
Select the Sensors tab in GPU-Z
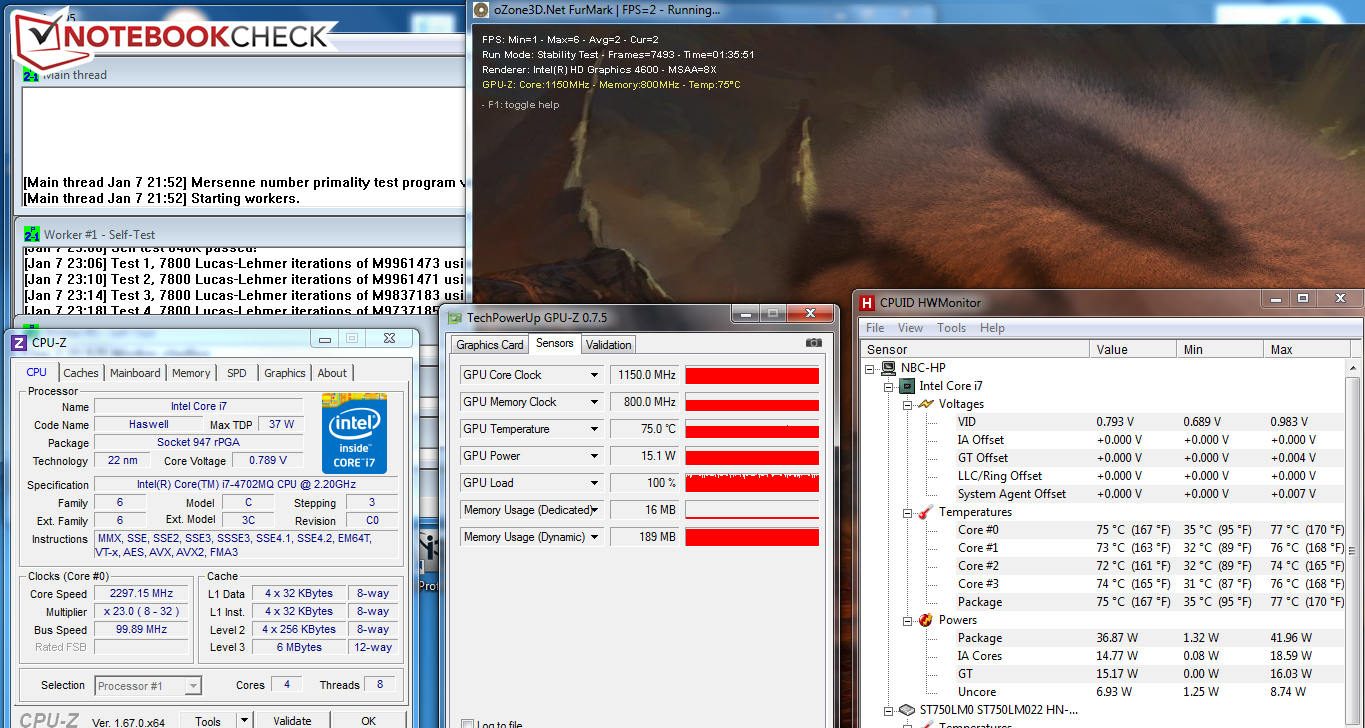tap(554, 343)
